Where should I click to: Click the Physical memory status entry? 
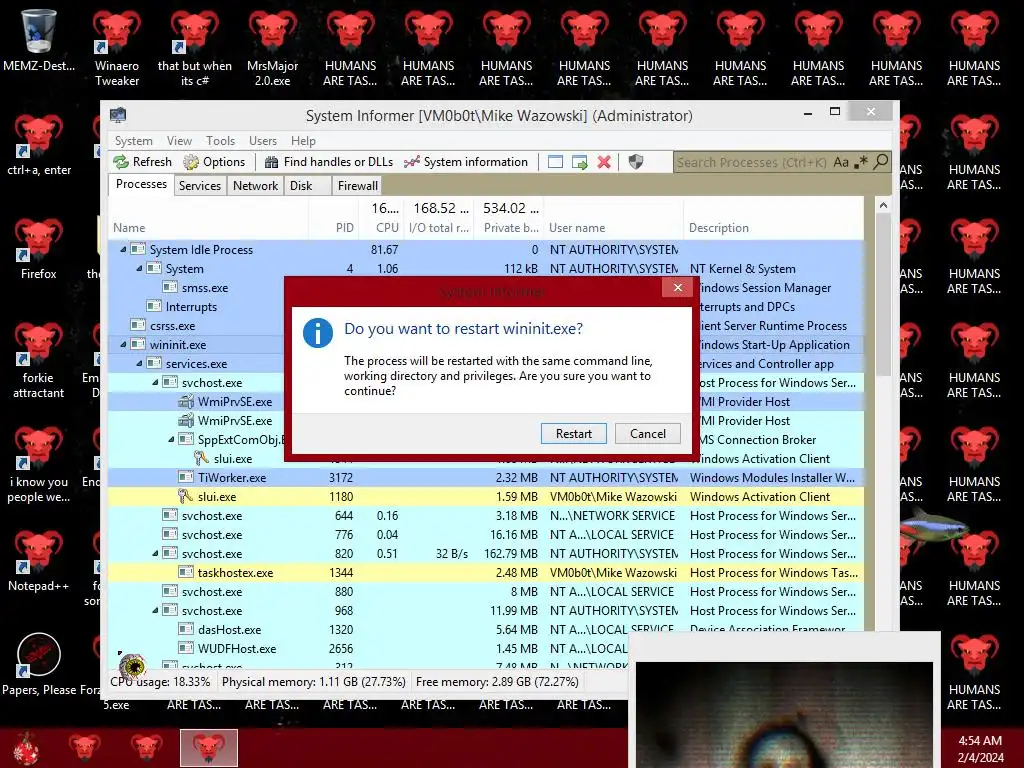(x=313, y=682)
